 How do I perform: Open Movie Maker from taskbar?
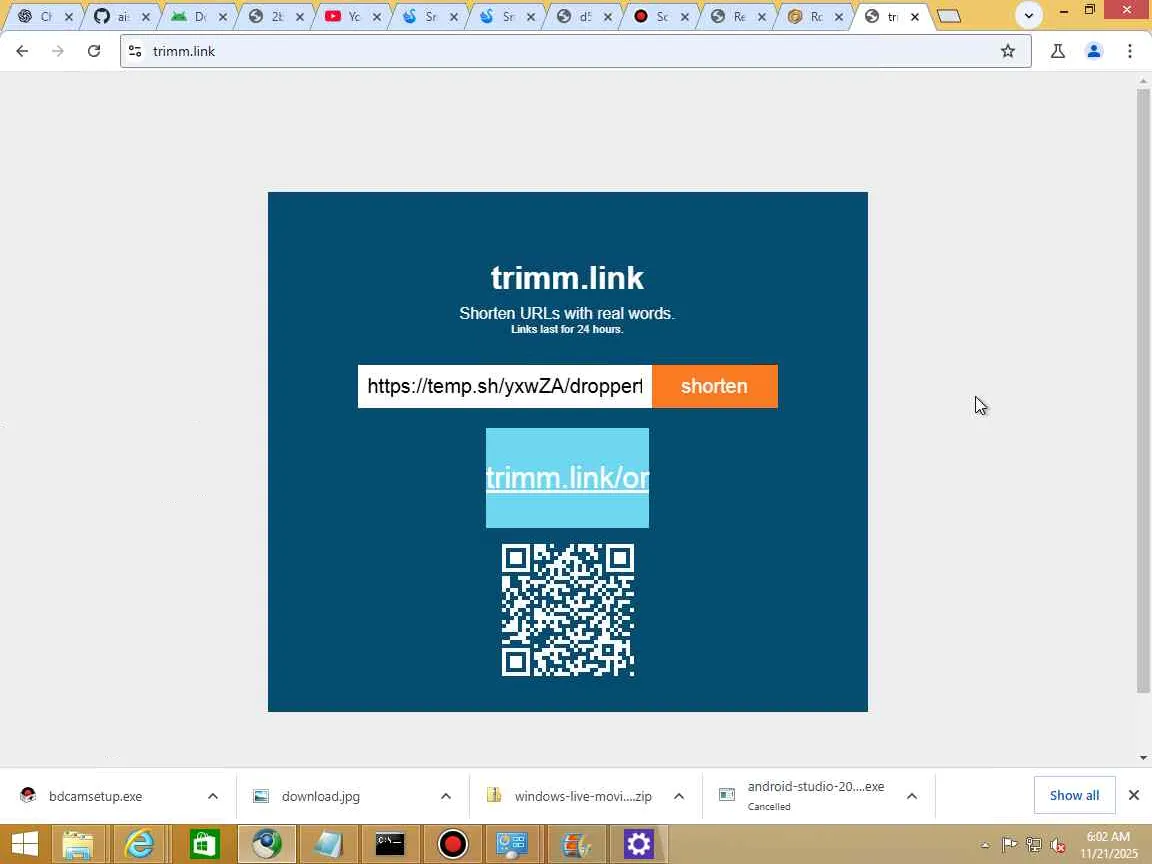[575, 845]
